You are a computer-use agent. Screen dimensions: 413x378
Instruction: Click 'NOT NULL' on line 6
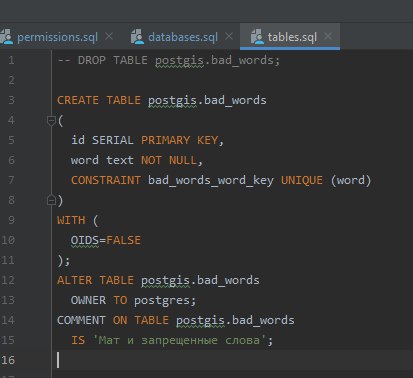169,160
